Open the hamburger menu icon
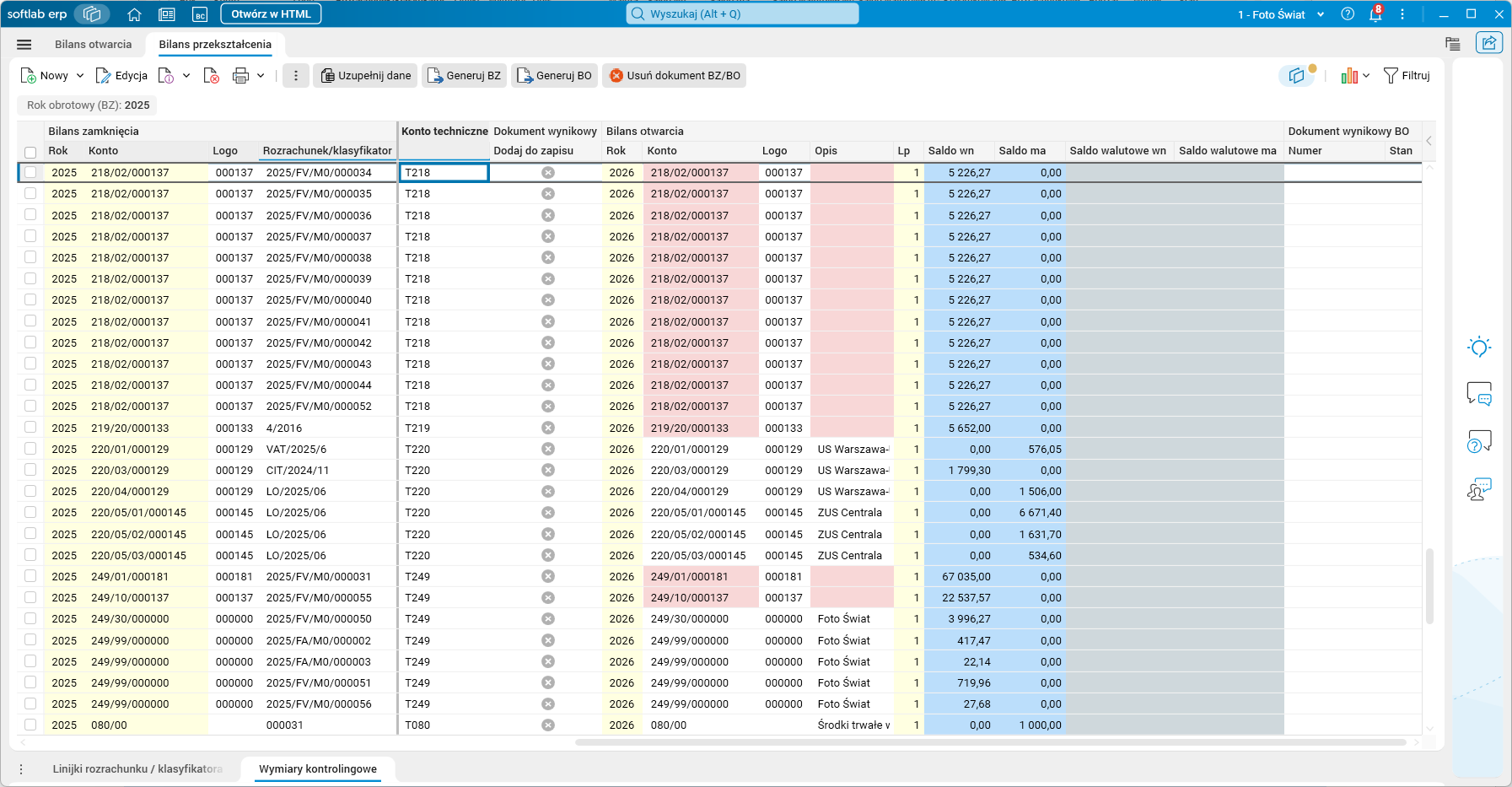Viewport: 1512px width, 787px height. click(x=24, y=45)
